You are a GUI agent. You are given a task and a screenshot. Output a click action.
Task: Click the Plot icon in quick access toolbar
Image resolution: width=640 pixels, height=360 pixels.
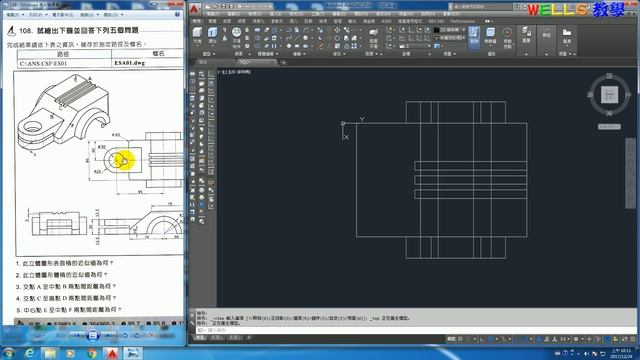pyautogui.click(x=239, y=7)
